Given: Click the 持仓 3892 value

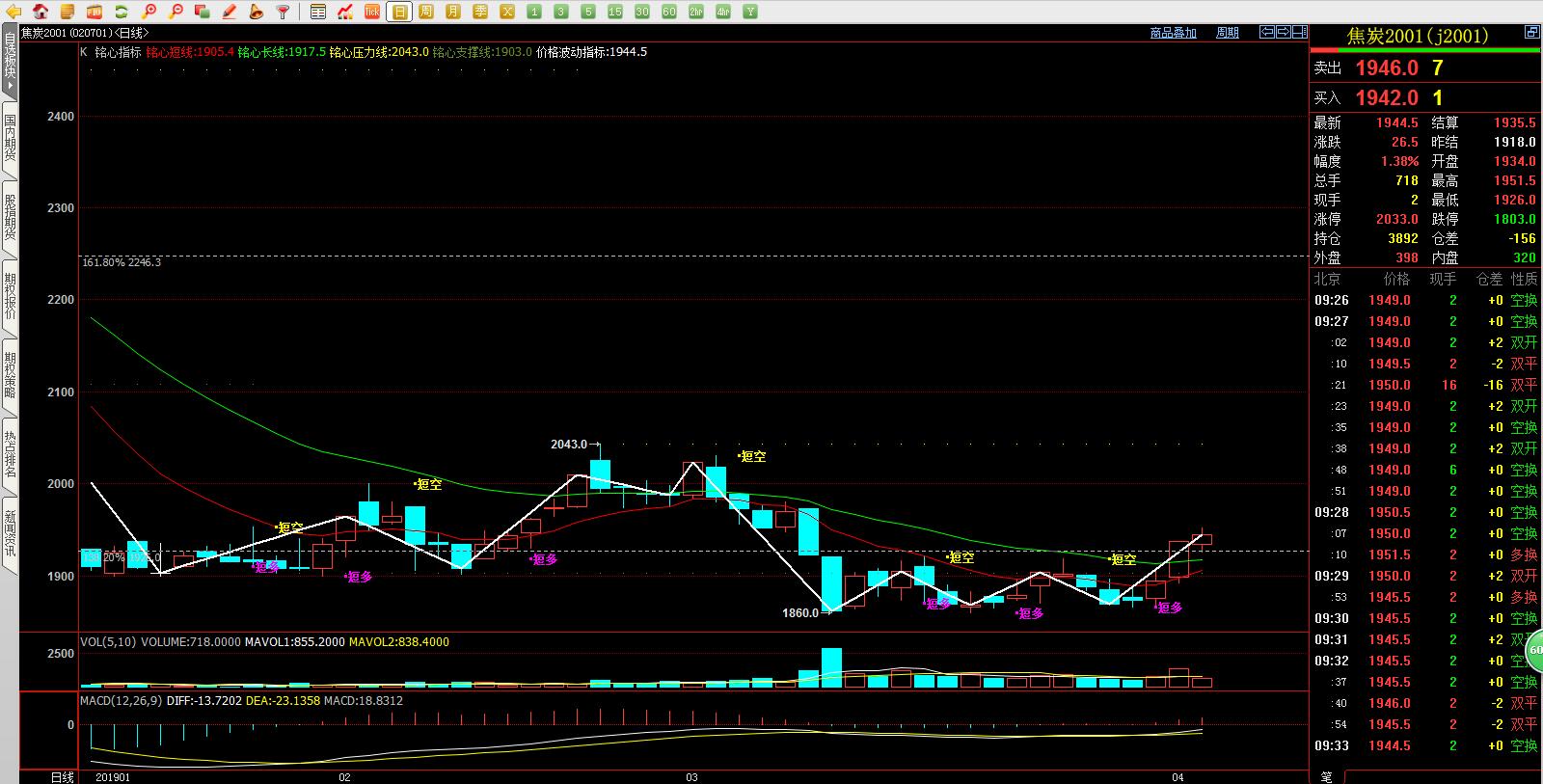Looking at the screenshot, I should click(x=1403, y=238).
